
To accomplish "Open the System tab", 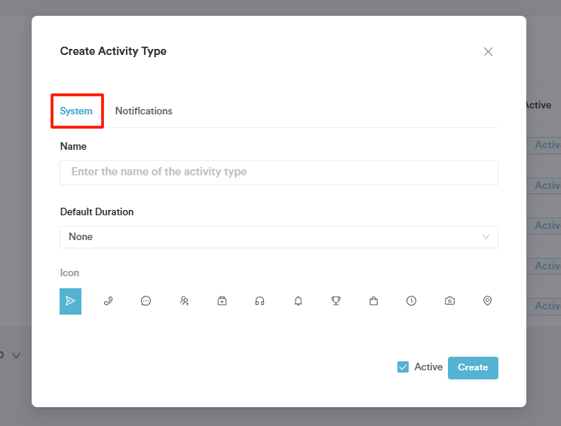I will click(x=76, y=111).
